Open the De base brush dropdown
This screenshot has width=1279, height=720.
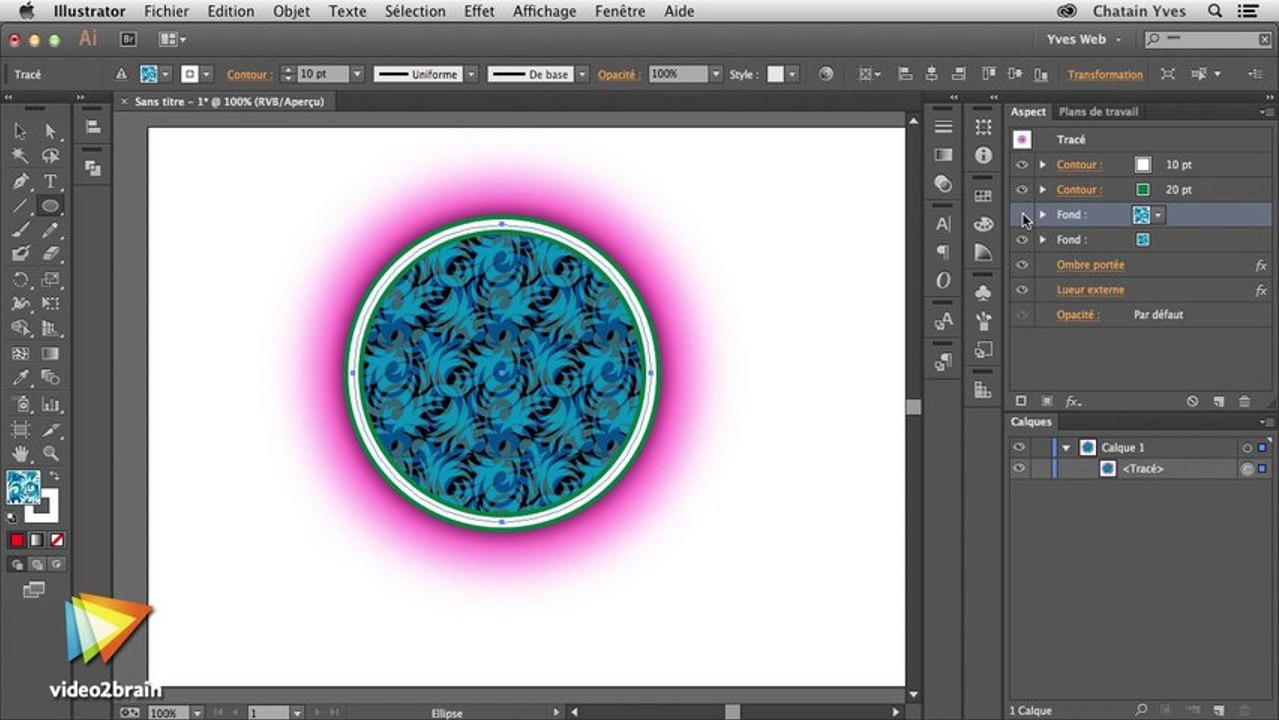point(582,74)
